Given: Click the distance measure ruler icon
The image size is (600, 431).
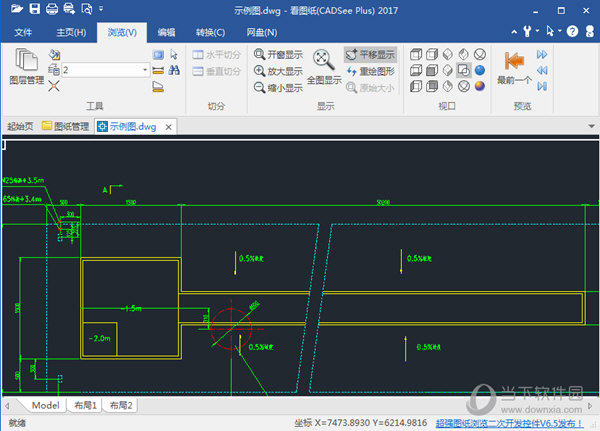Looking at the screenshot, I should click(158, 70).
